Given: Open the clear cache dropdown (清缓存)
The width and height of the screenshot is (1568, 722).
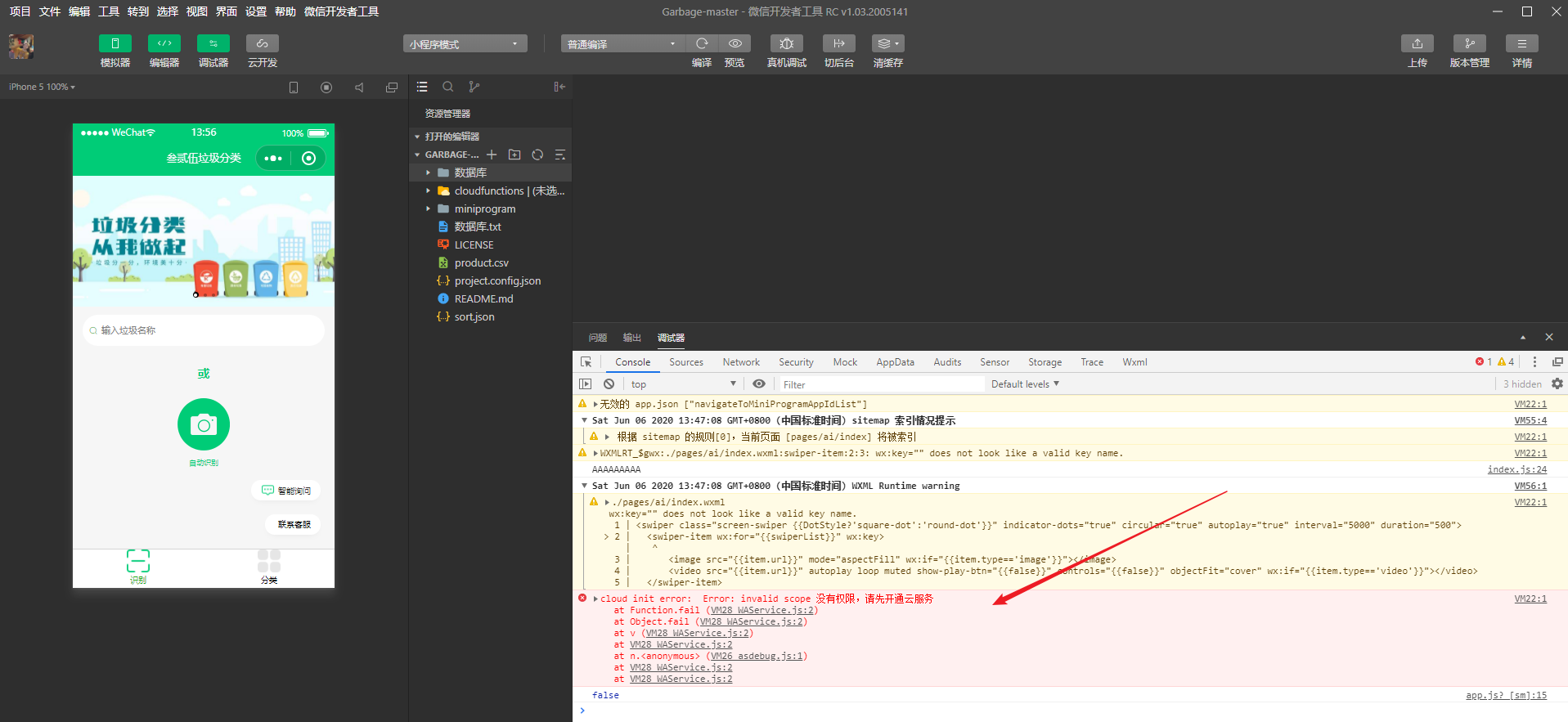Looking at the screenshot, I should pyautogui.click(x=888, y=43).
